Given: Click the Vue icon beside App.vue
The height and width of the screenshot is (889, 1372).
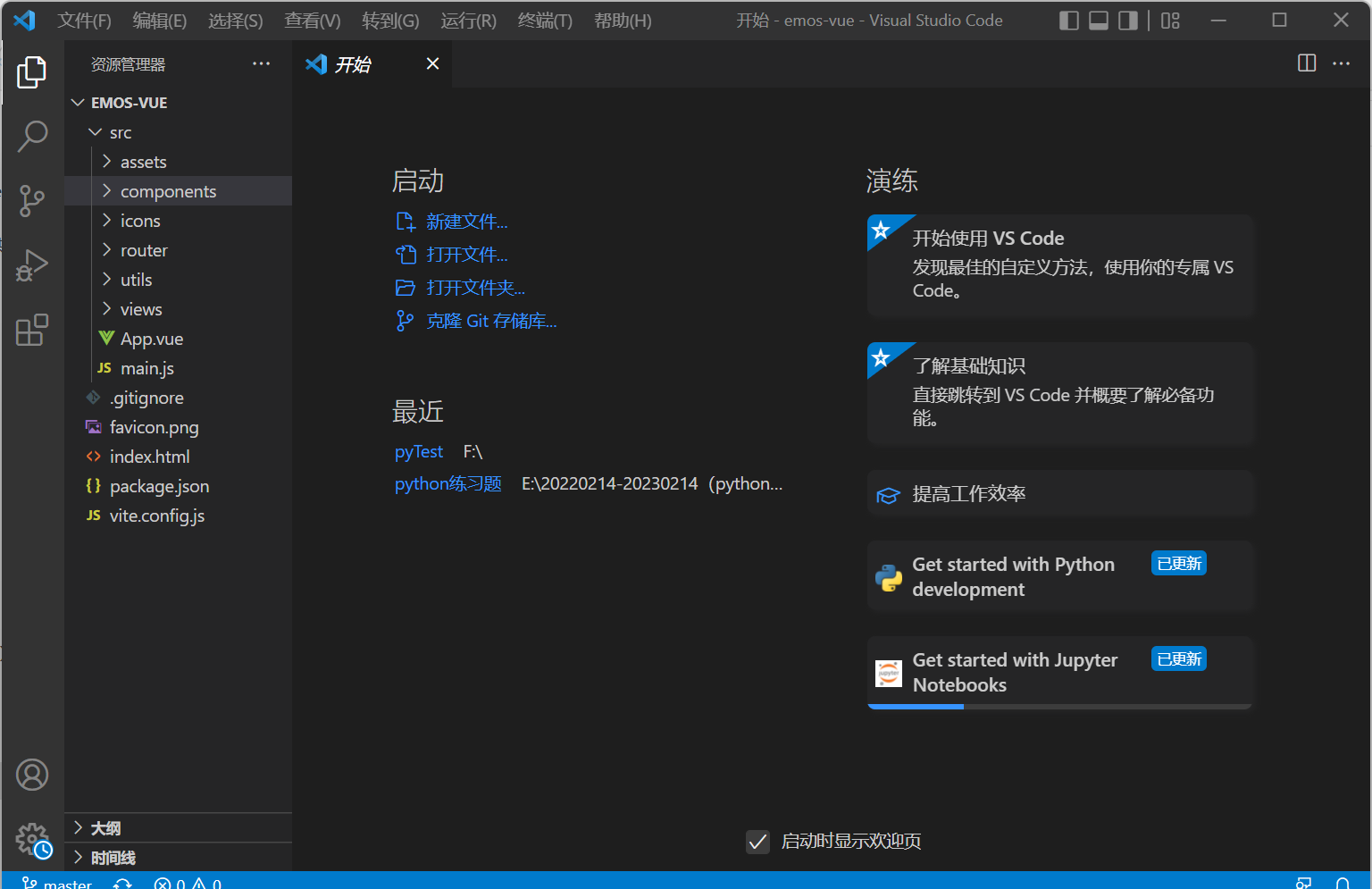Looking at the screenshot, I should 106,338.
